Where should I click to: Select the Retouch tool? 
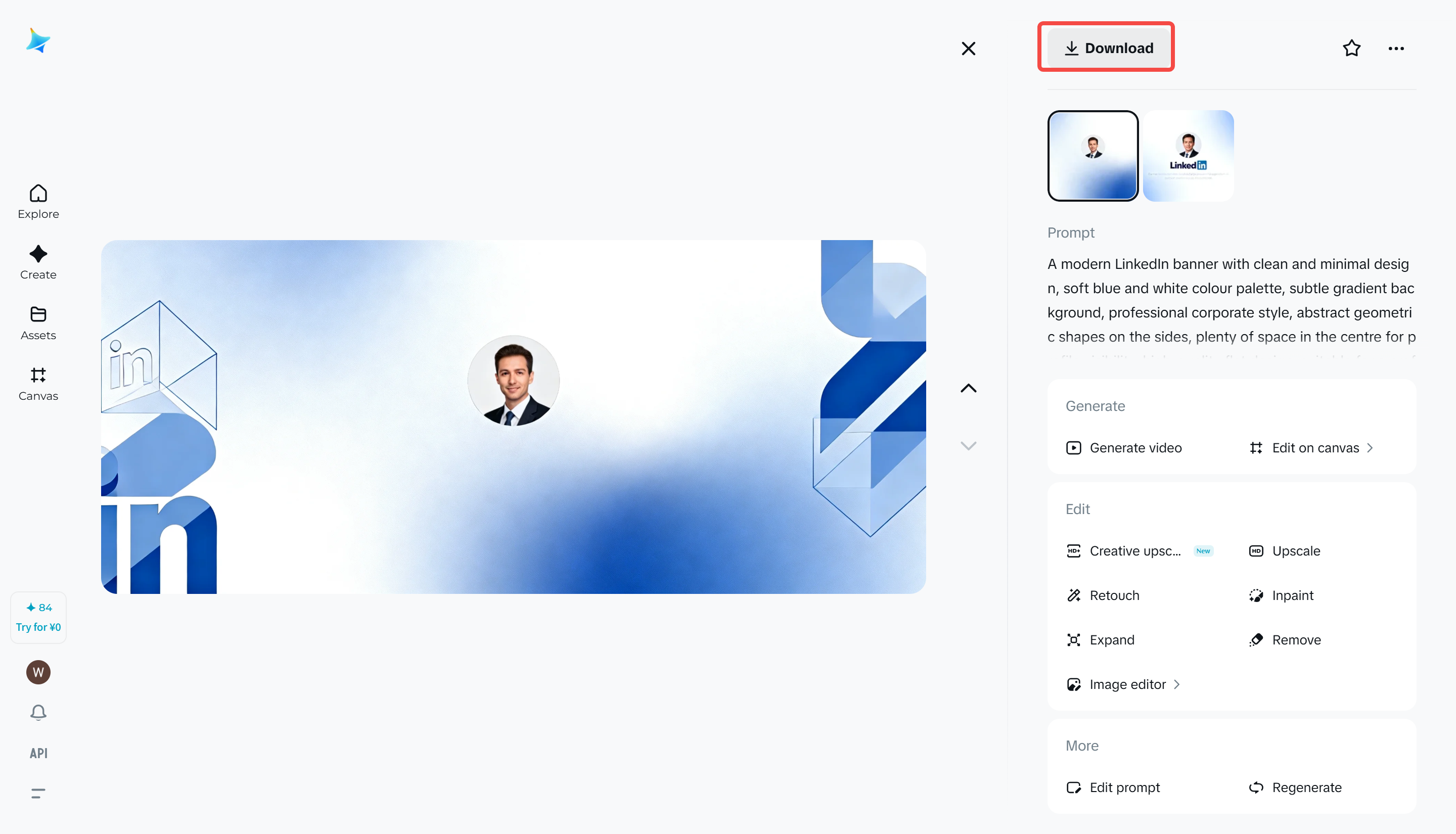[x=1114, y=595]
